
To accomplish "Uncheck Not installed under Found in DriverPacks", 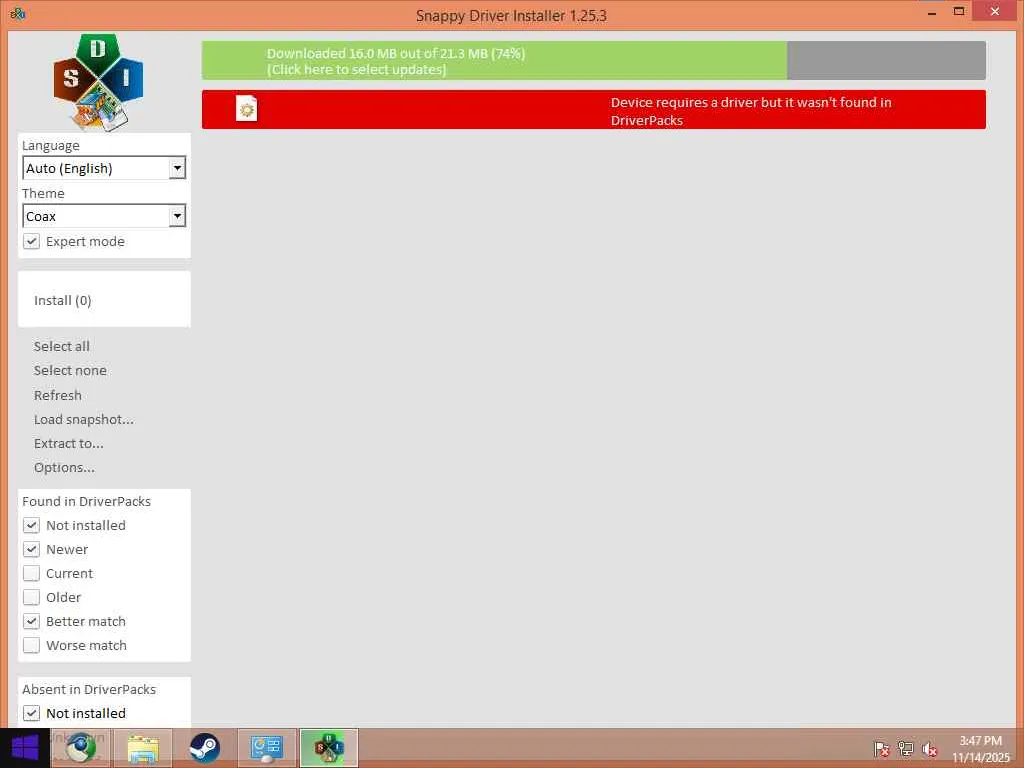I will pyautogui.click(x=31, y=526).
